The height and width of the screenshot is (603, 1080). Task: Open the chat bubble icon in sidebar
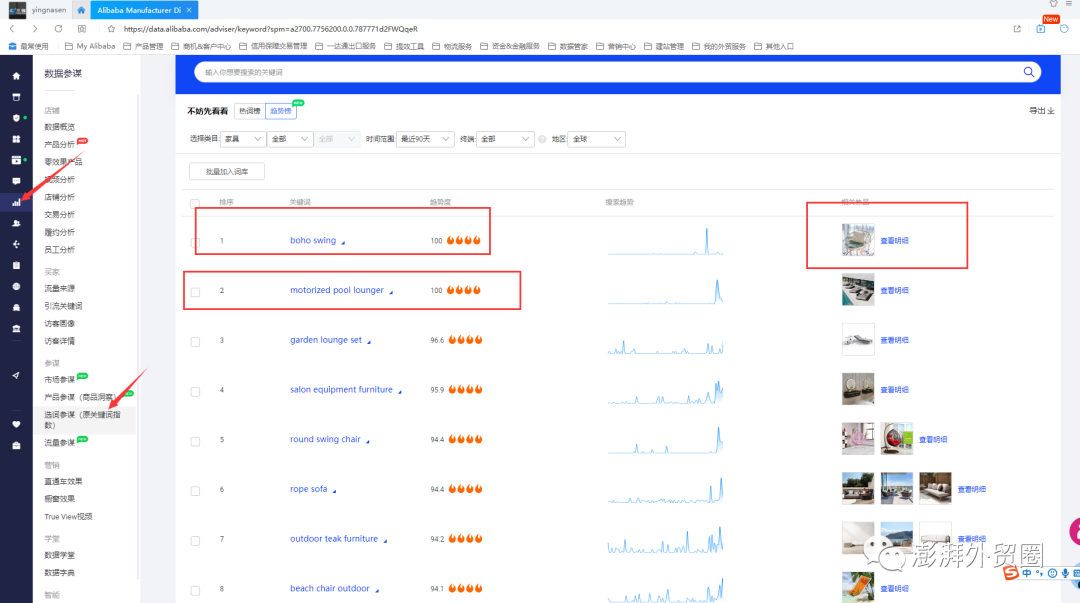click(16, 181)
